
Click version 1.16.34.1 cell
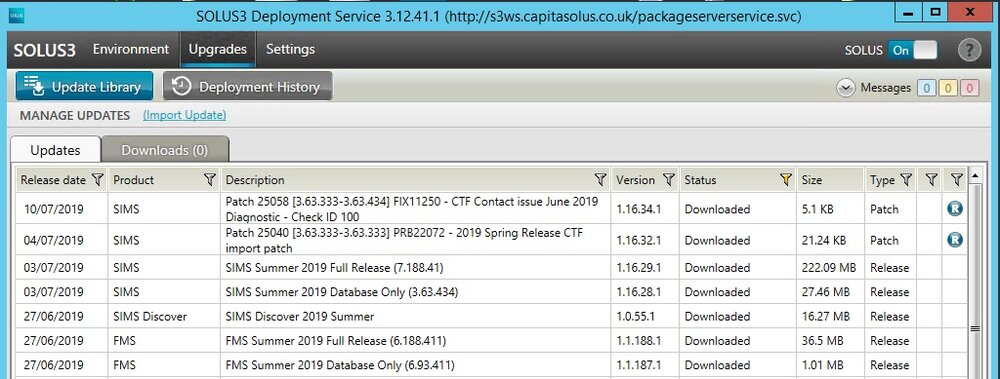coord(645,209)
